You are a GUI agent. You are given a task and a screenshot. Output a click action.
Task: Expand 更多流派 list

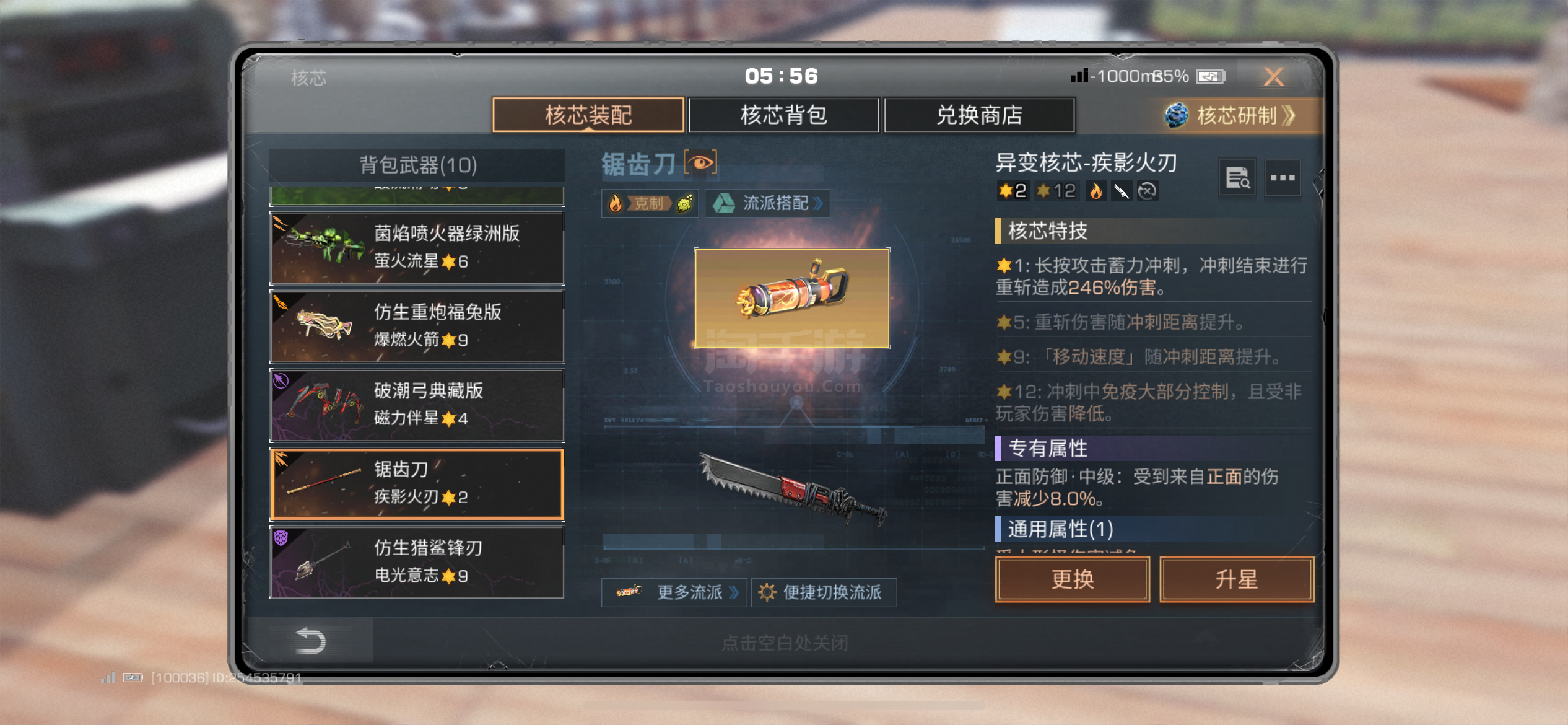[x=674, y=592]
